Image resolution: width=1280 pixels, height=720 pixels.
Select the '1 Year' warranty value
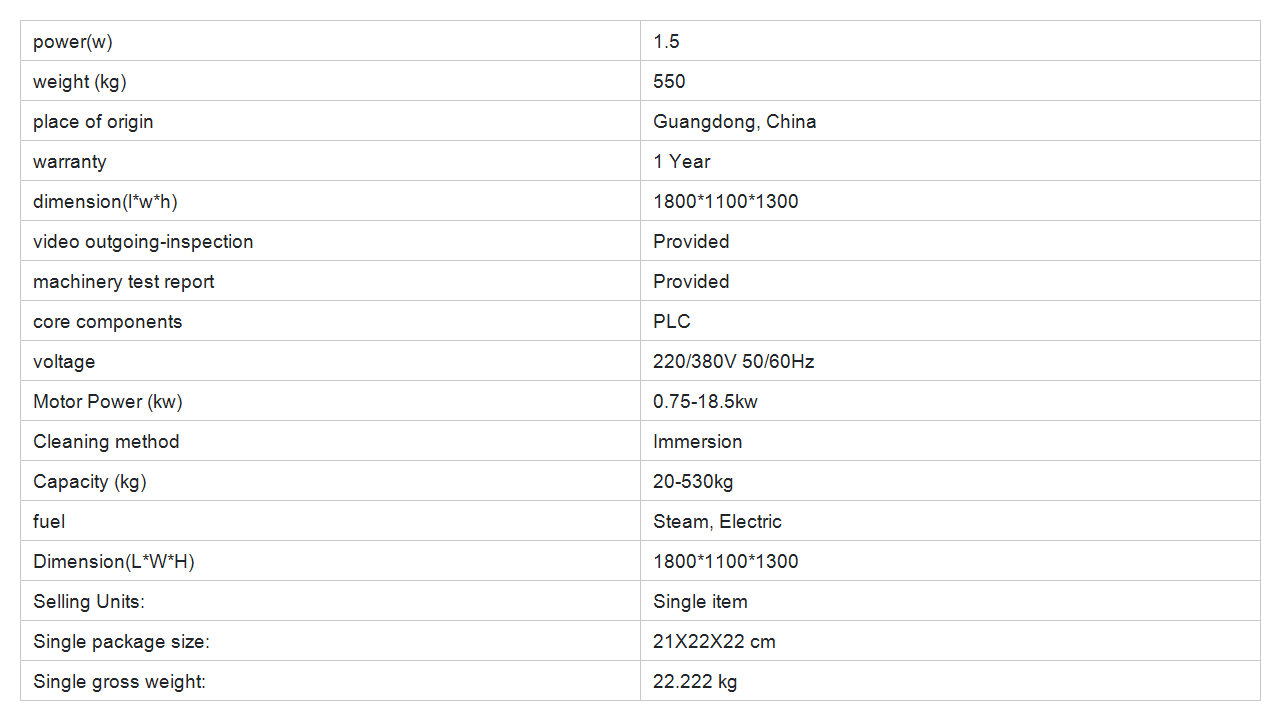[x=681, y=161]
